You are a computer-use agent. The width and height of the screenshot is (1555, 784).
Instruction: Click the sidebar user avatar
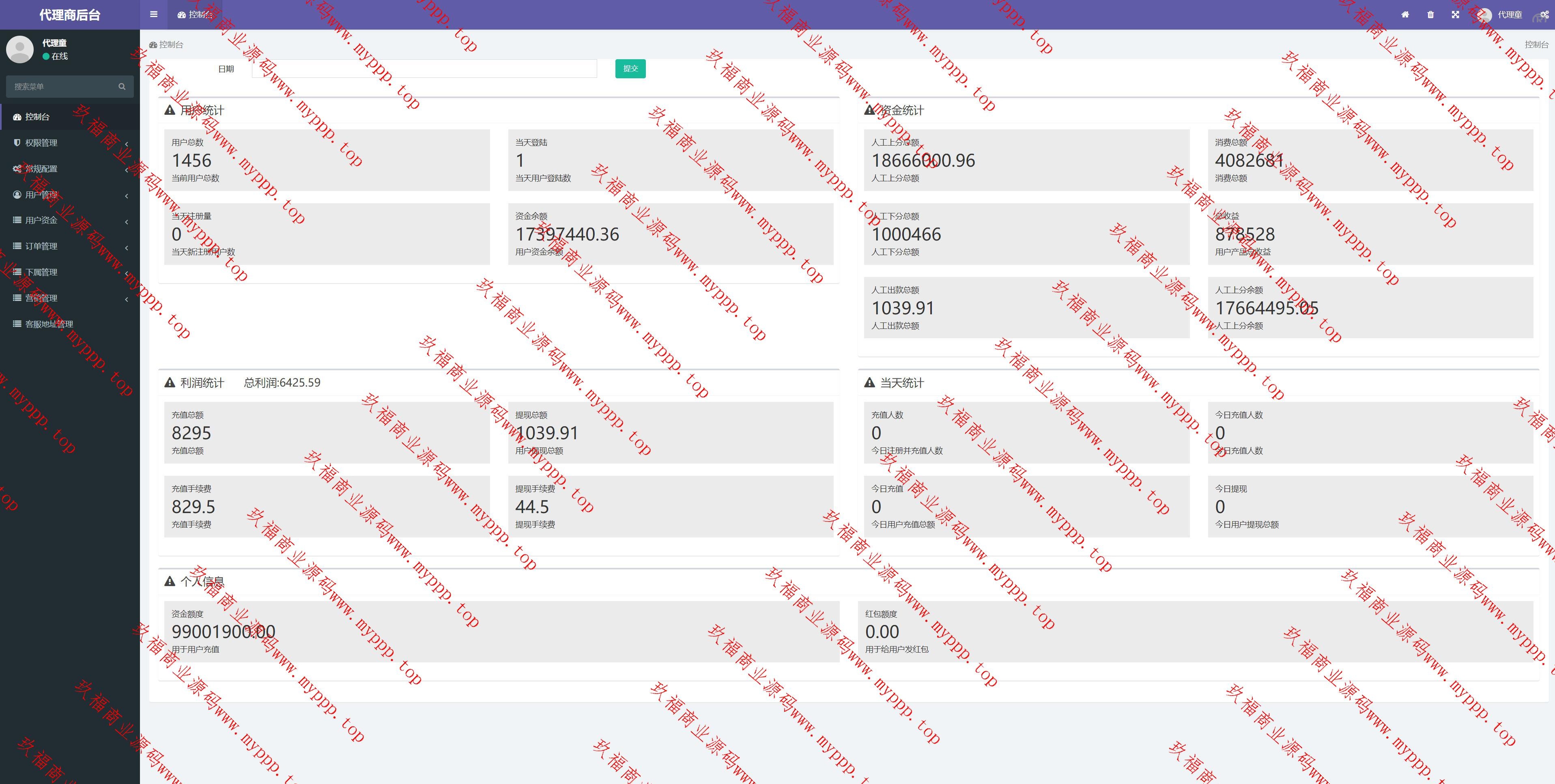point(20,49)
